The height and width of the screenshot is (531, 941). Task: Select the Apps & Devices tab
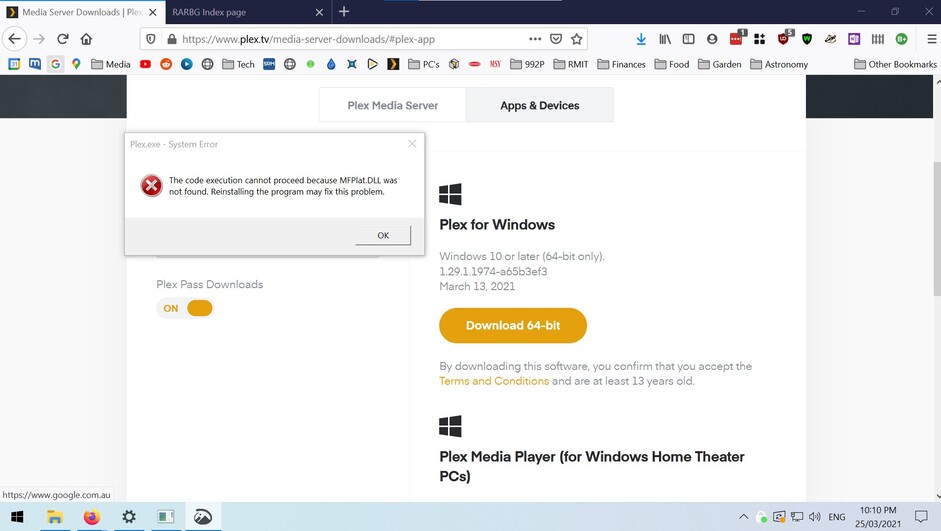540,105
